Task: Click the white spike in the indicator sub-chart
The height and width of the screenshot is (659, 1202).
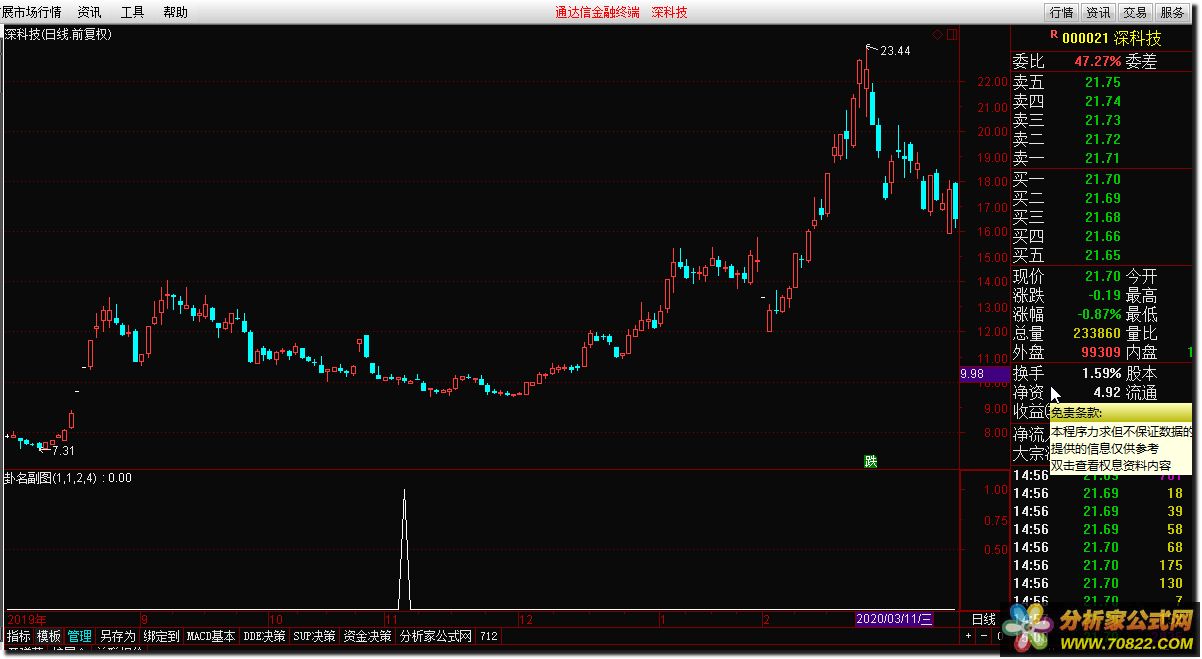Action: (x=404, y=548)
